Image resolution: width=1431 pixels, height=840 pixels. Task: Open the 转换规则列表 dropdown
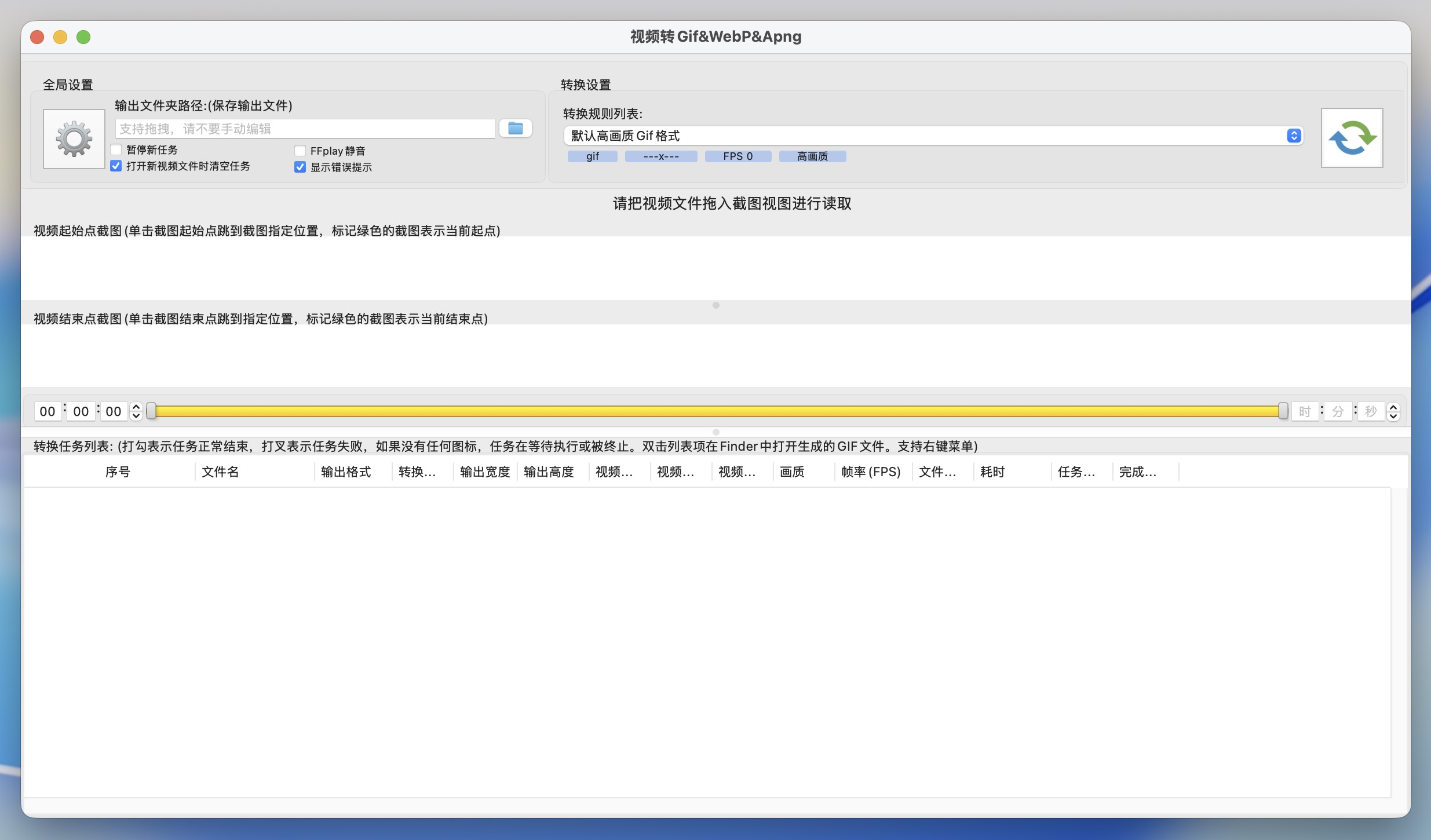[x=933, y=136]
